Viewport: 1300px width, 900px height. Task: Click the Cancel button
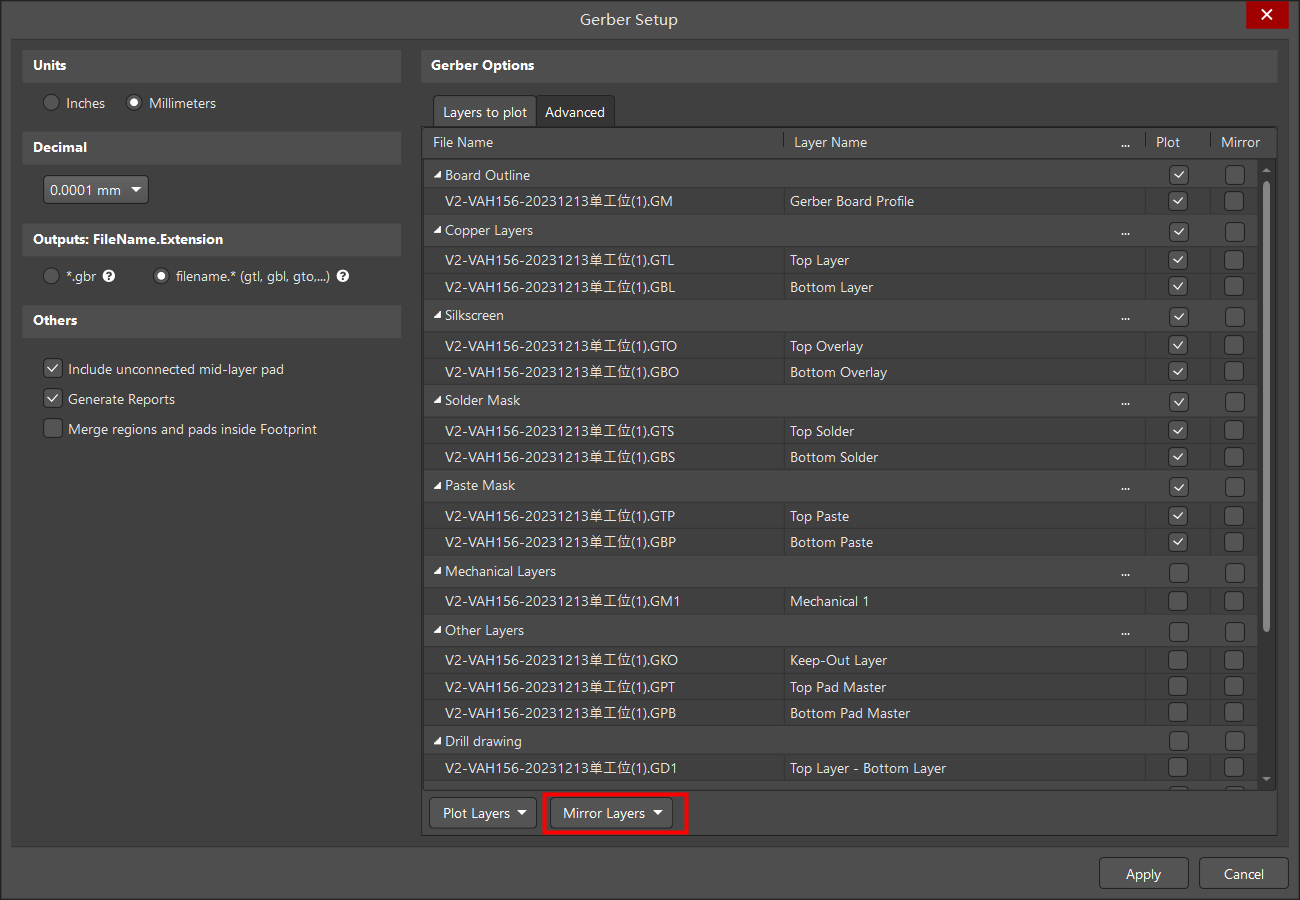[1243, 874]
